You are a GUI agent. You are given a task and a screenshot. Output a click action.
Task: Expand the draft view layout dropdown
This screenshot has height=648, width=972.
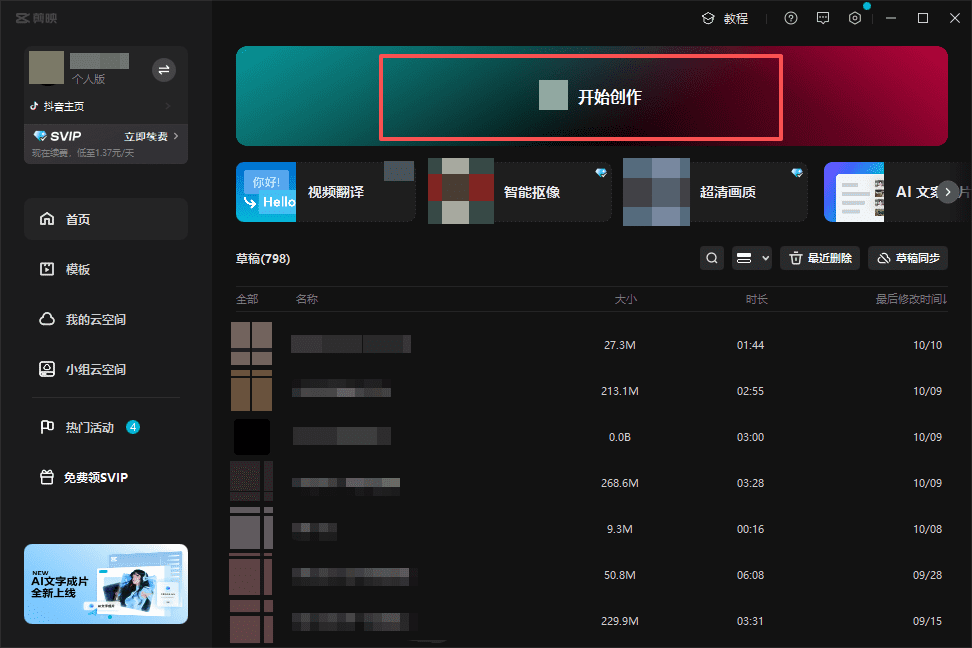pyautogui.click(x=752, y=258)
